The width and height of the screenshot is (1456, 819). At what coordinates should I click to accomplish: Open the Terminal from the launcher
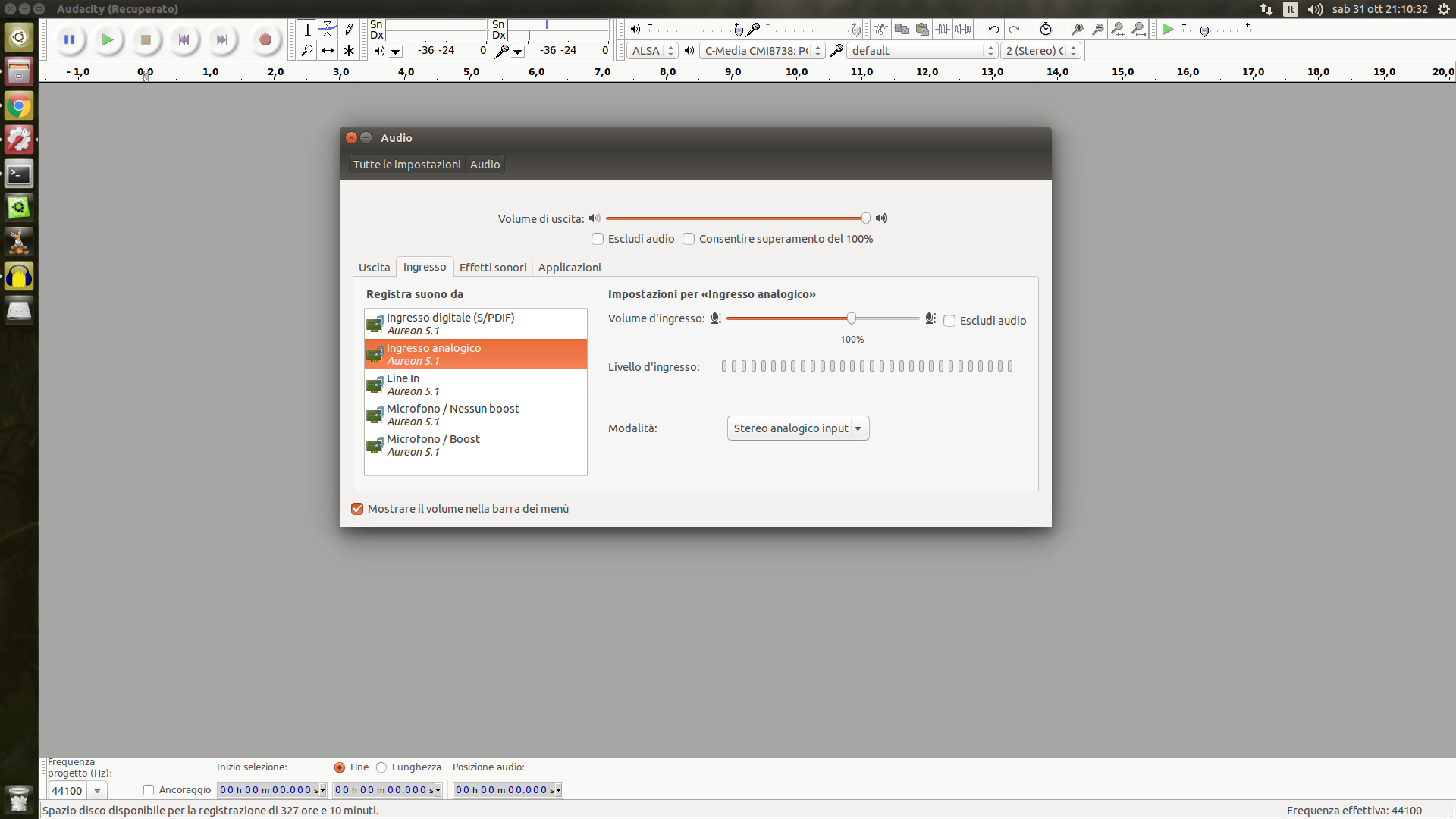(x=19, y=174)
